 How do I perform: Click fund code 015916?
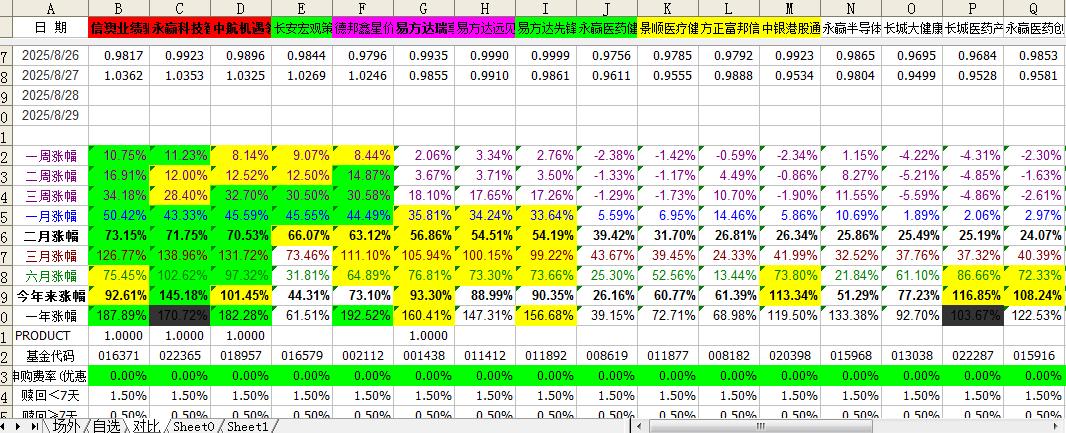point(1034,356)
